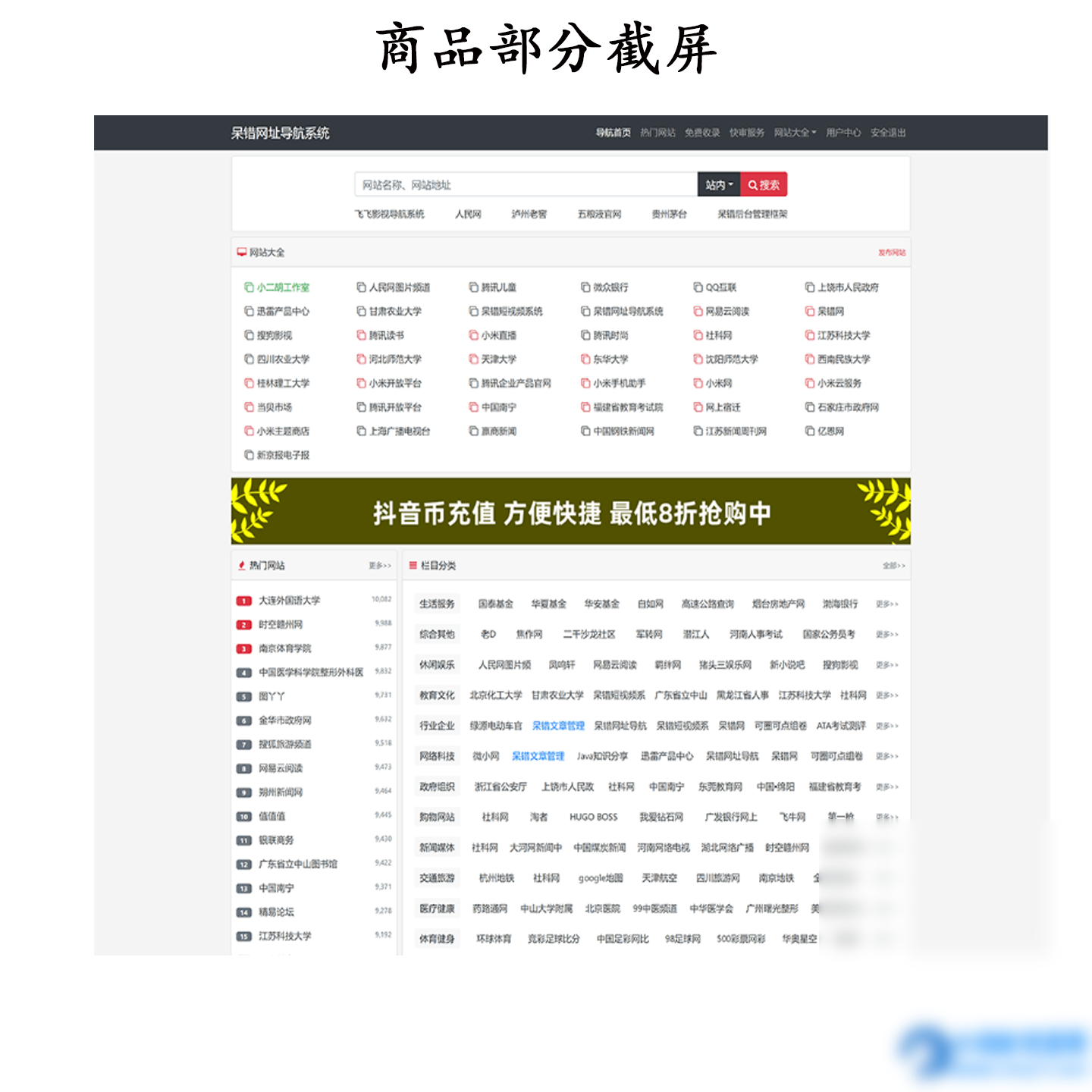Click the rank 1 badge before 大连外国语大学
Viewport: 1092px width, 1092px height.
click(243, 601)
